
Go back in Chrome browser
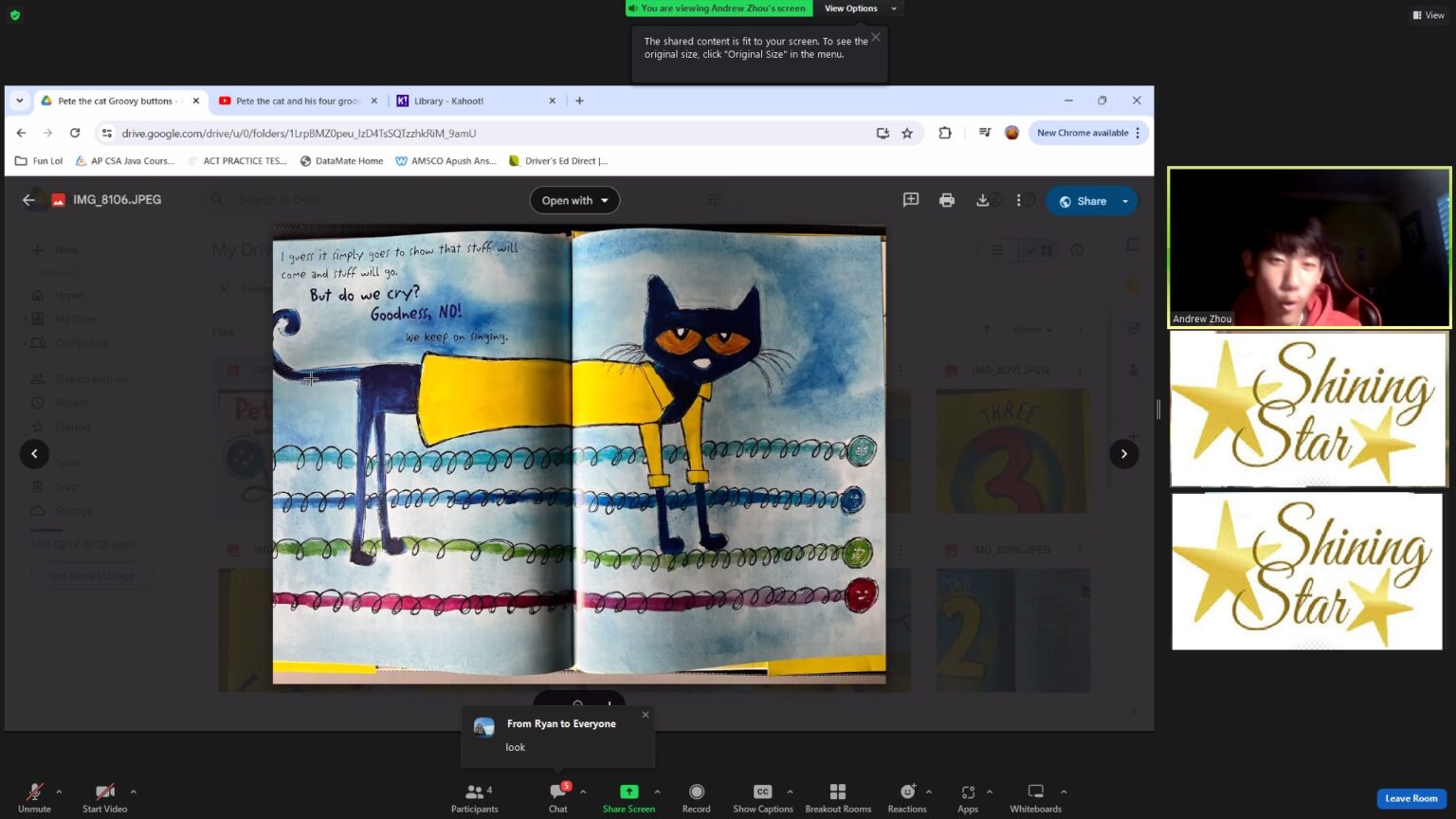[x=21, y=133]
